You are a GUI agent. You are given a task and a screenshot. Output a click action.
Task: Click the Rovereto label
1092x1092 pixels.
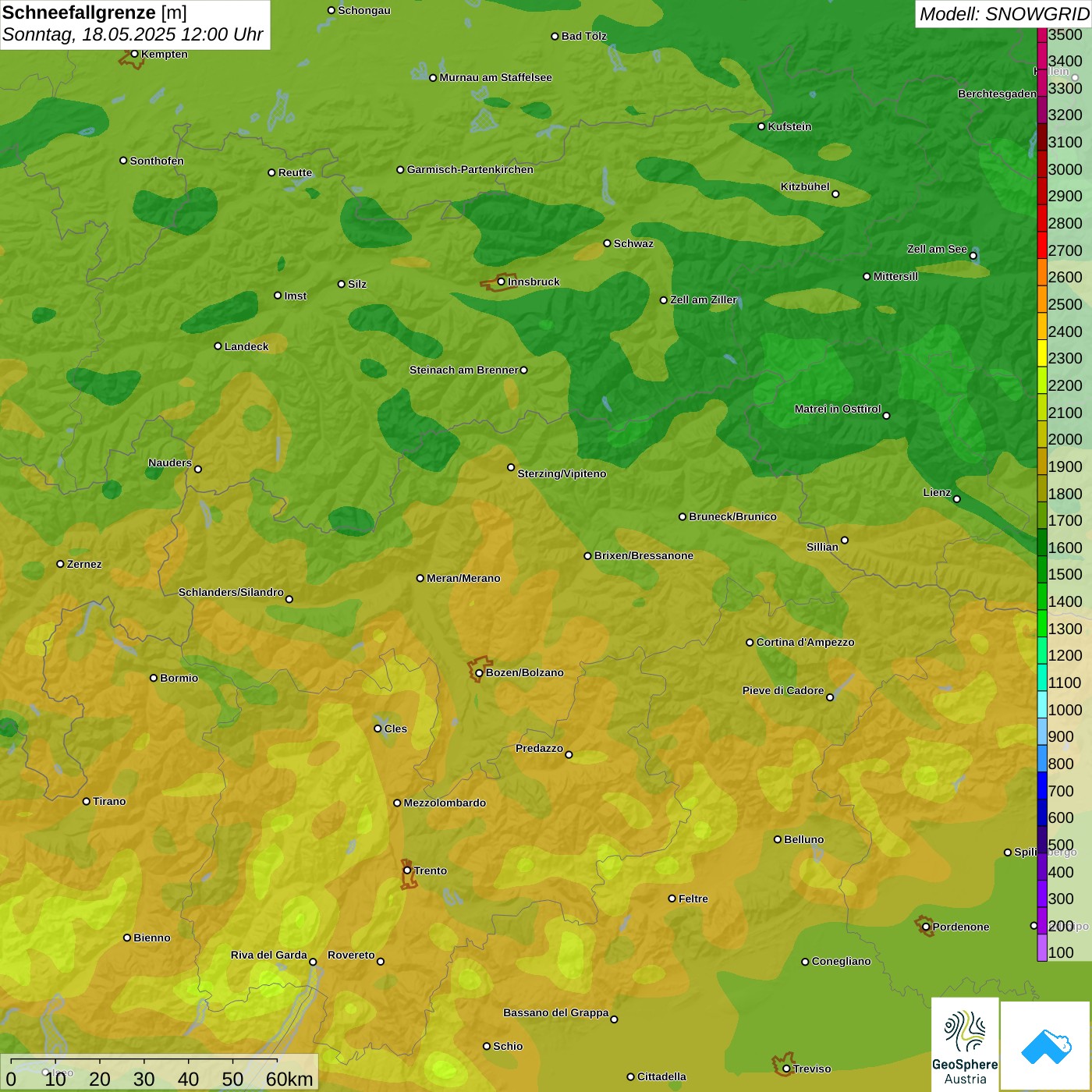coord(351,955)
